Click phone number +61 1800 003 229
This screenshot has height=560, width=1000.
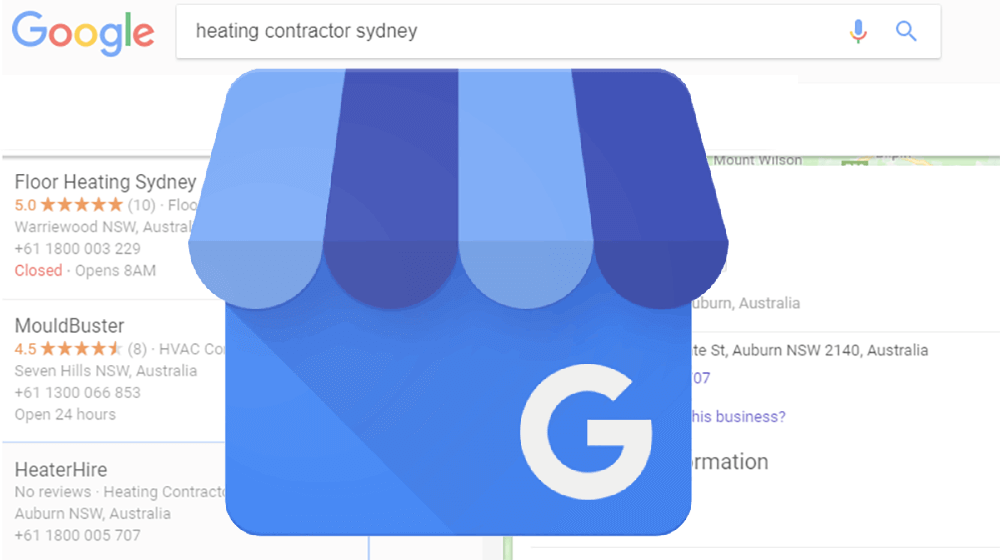(77, 249)
